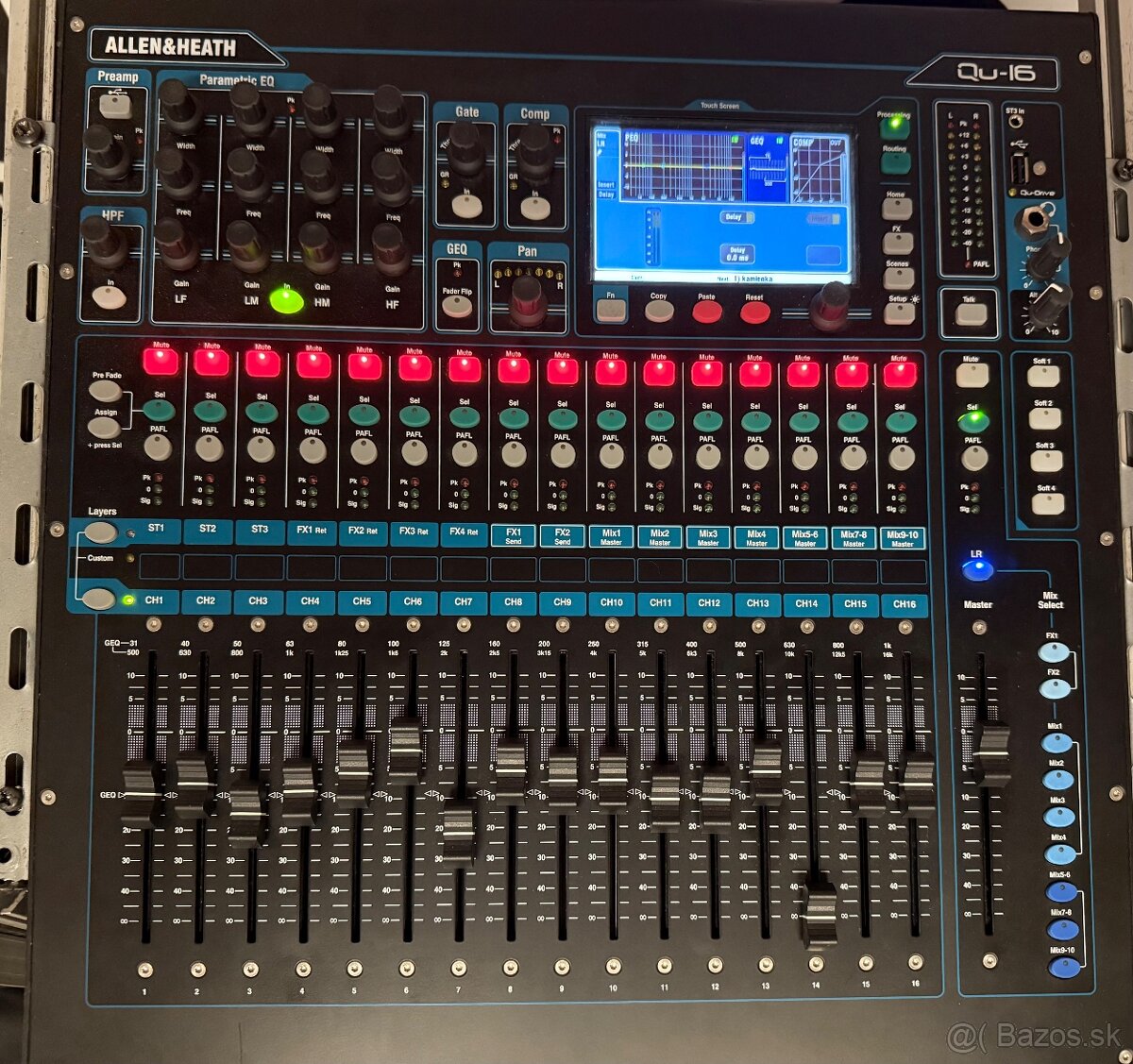Image resolution: width=1133 pixels, height=1064 pixels.
Task: Hit the Gate In key
Action: 468,205
